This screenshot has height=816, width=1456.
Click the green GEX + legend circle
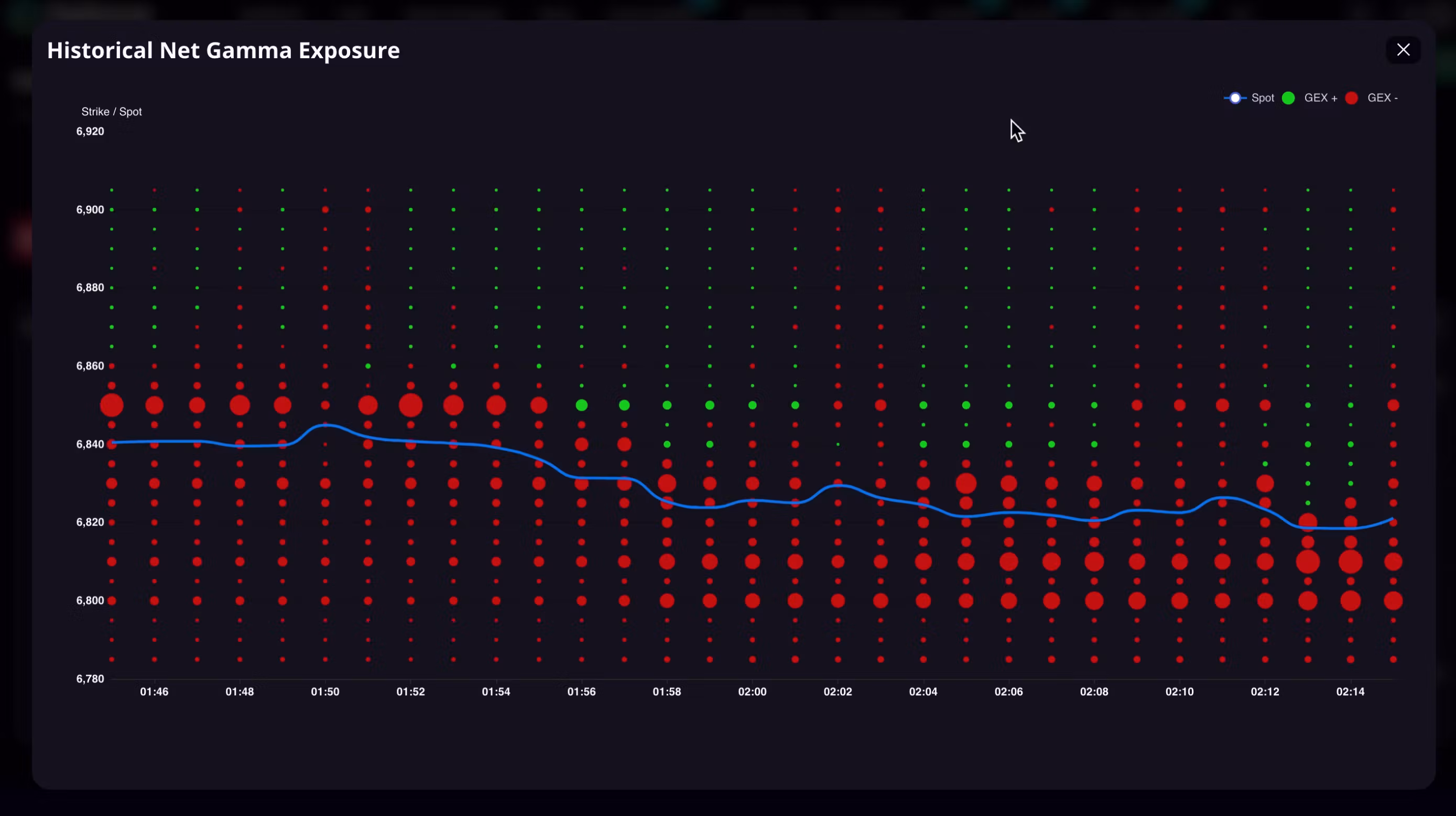(1288, 98)
